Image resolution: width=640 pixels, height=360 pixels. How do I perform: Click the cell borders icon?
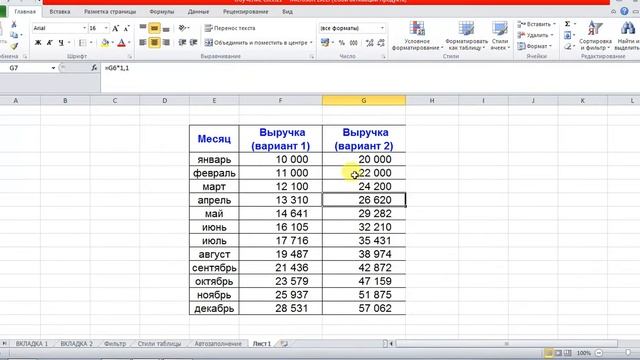[82, 42]
